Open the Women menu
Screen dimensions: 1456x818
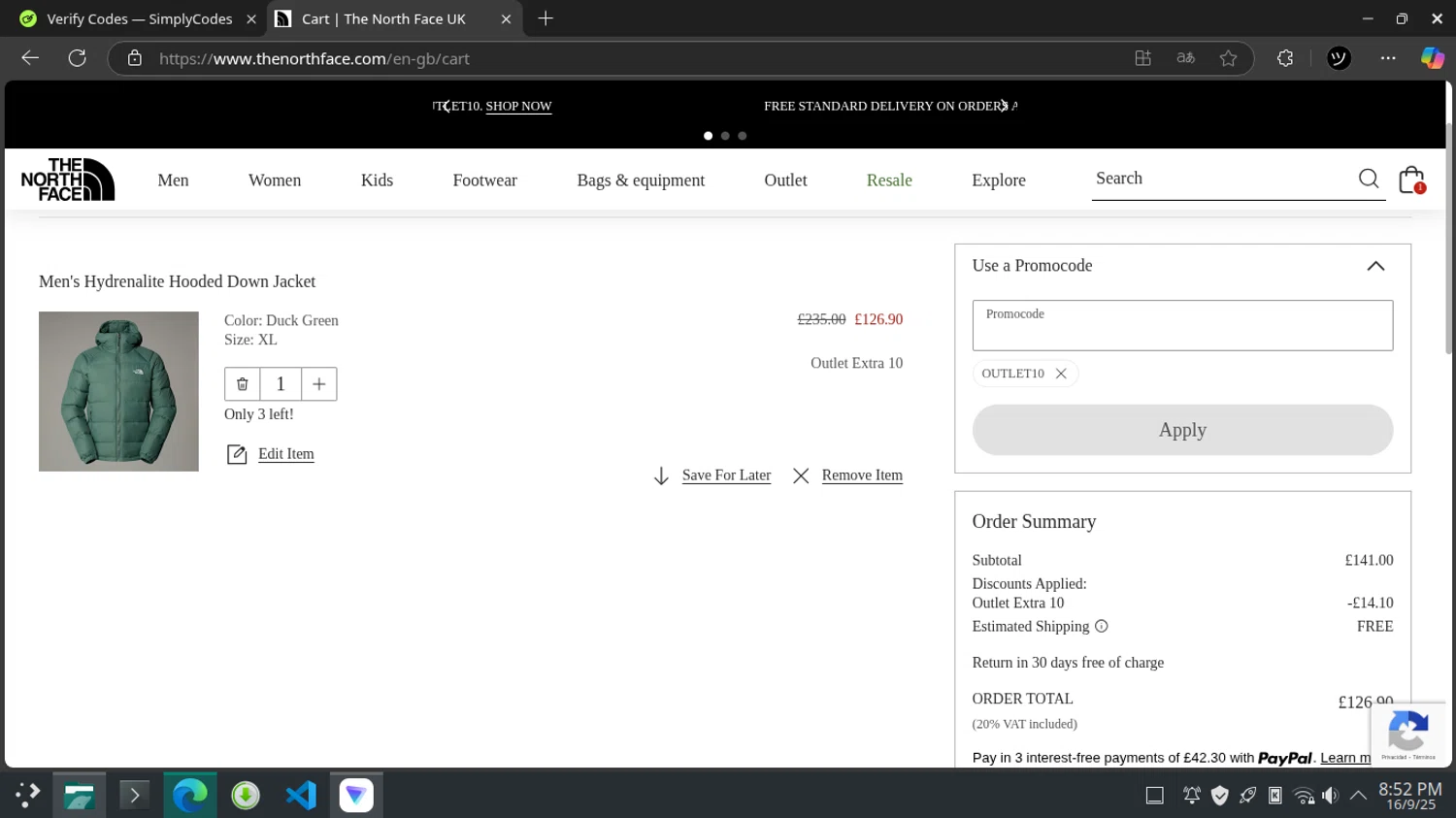pyautogui.click(x=275, y=180)
